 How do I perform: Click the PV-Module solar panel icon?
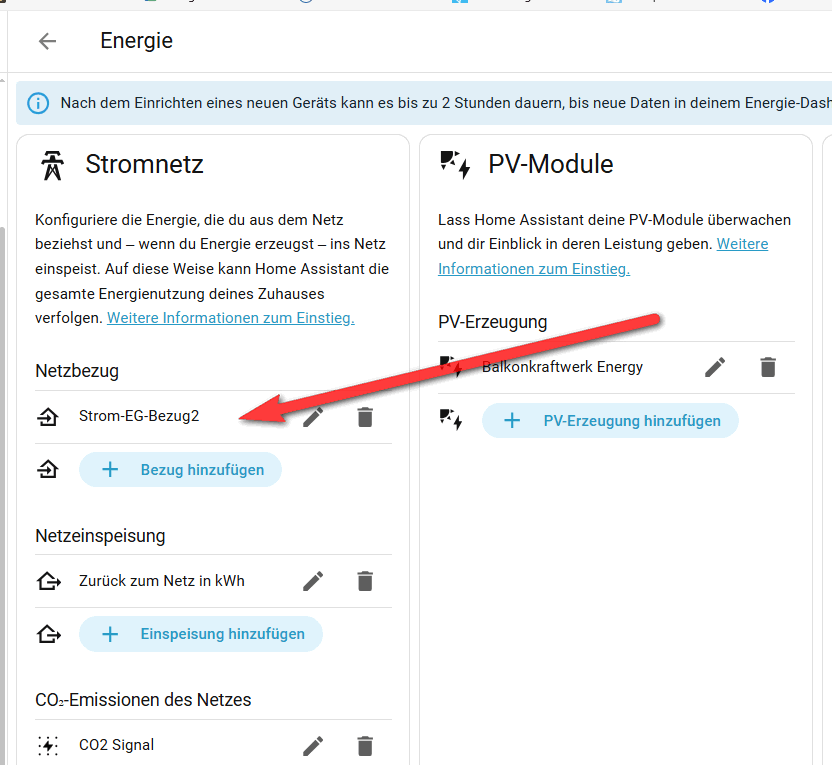[455, 165]
